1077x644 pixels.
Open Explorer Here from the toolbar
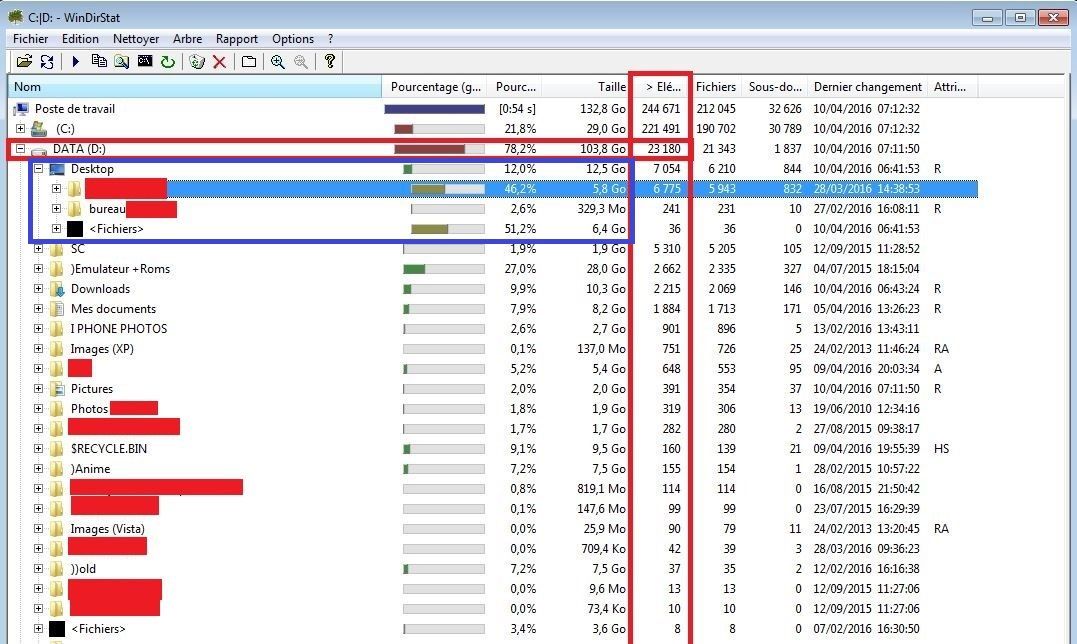click(122, 61)
